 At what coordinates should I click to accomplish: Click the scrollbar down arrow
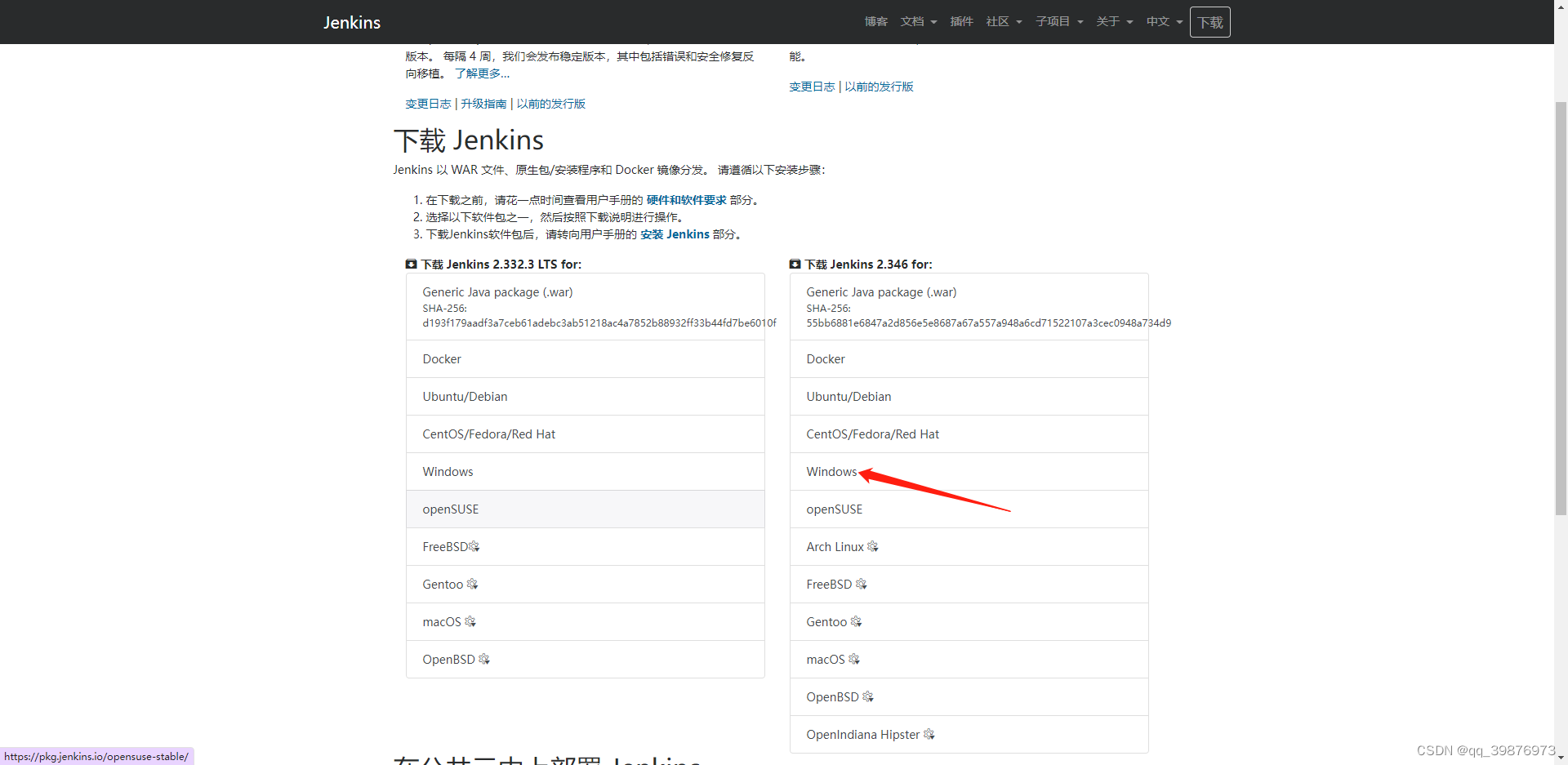click(x=1561, y=758)
